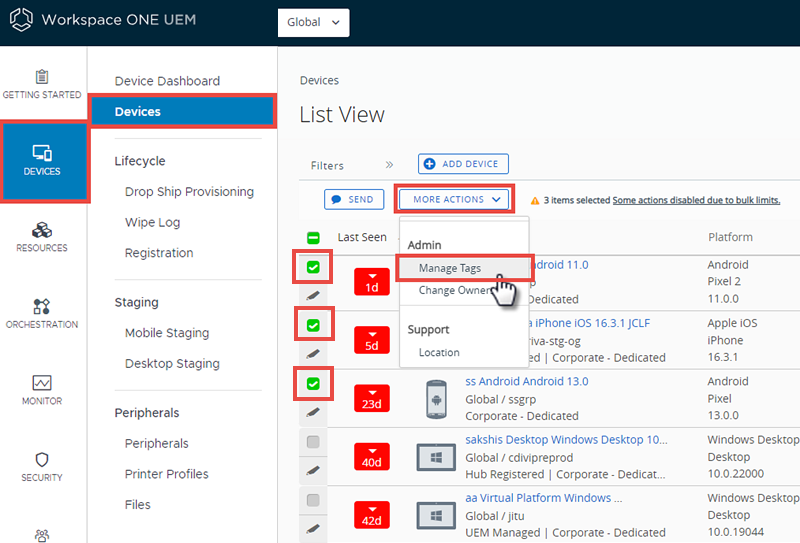This screenshot has width=800, height=543.
Task: Click 'Global / ssgrp' text
Action: 500,400
